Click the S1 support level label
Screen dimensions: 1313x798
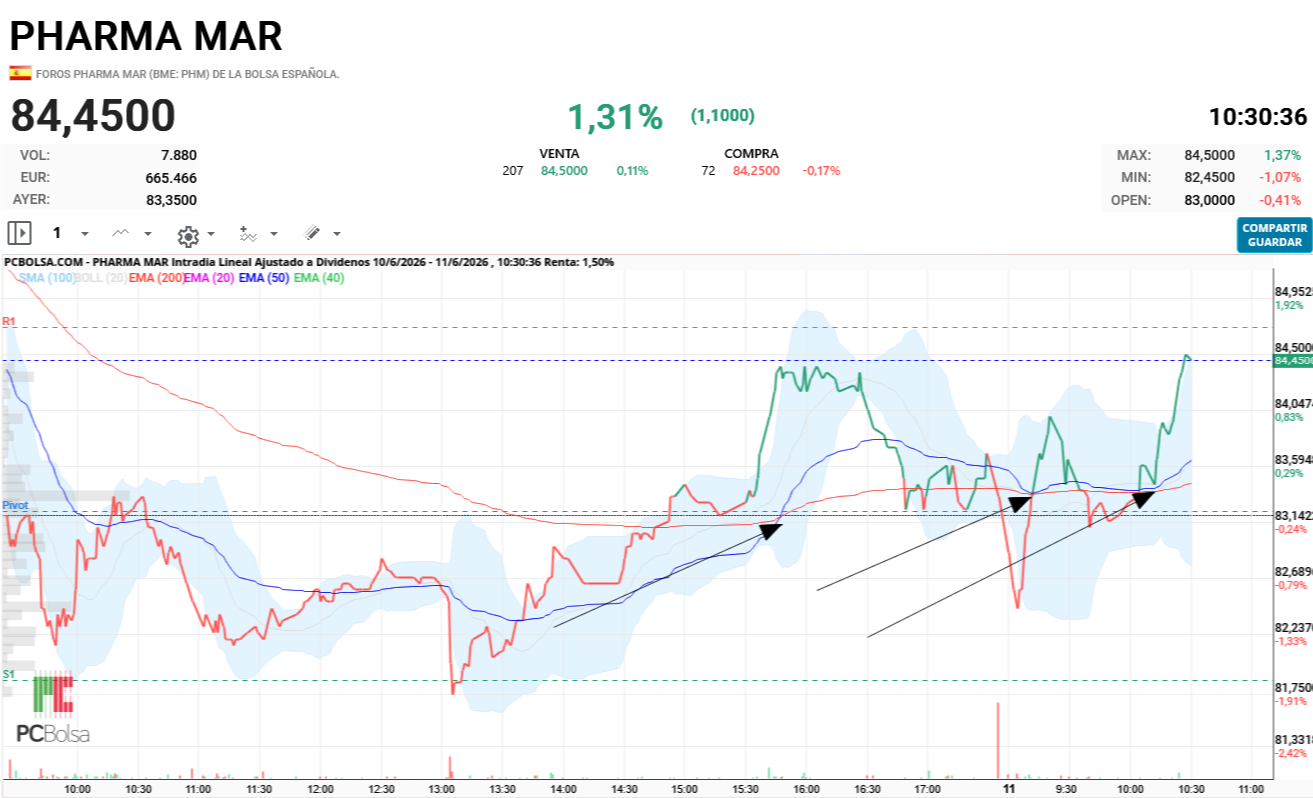pyautogui.click(x=9, y=674)
